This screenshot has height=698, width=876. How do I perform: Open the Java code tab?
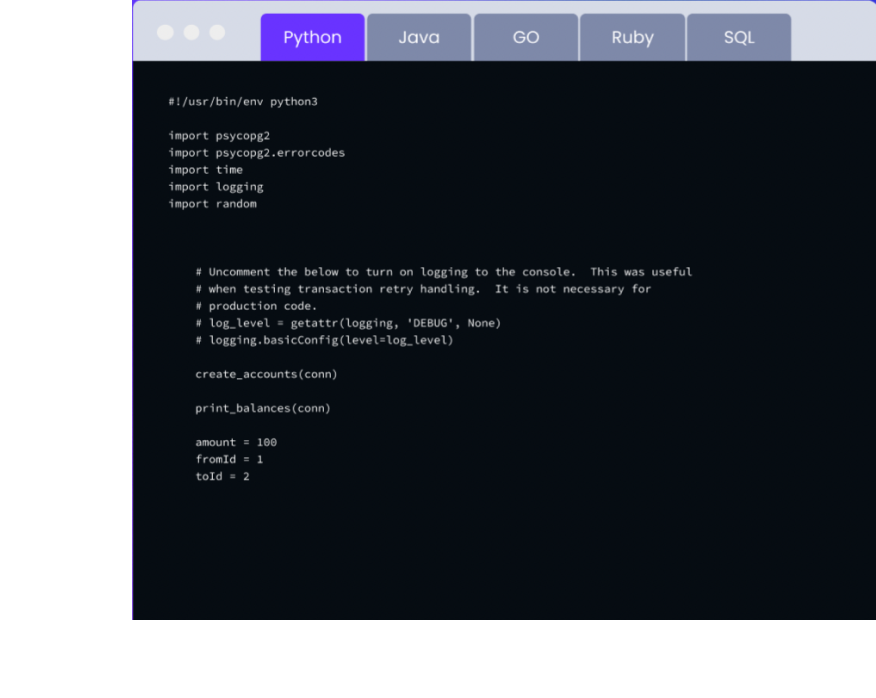[x=418, y=37]
